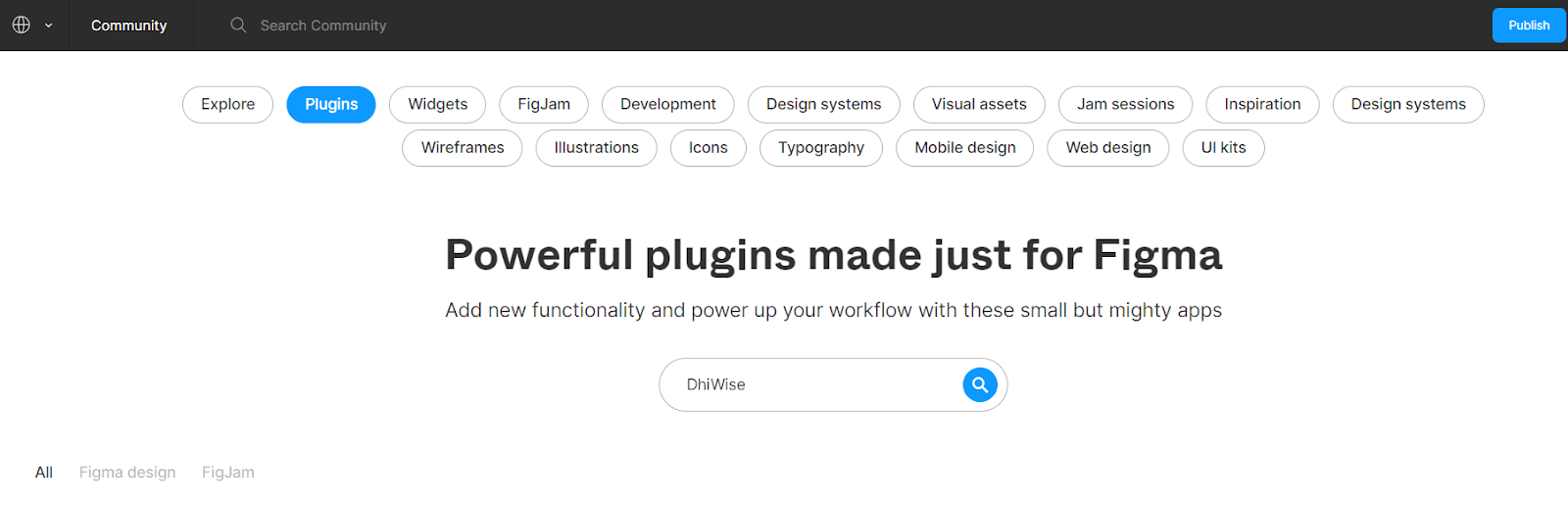The width and height of the screenshot is (1568, 508).
Task: Switch to the Figma design filter tab
Action: pos(127,473)
